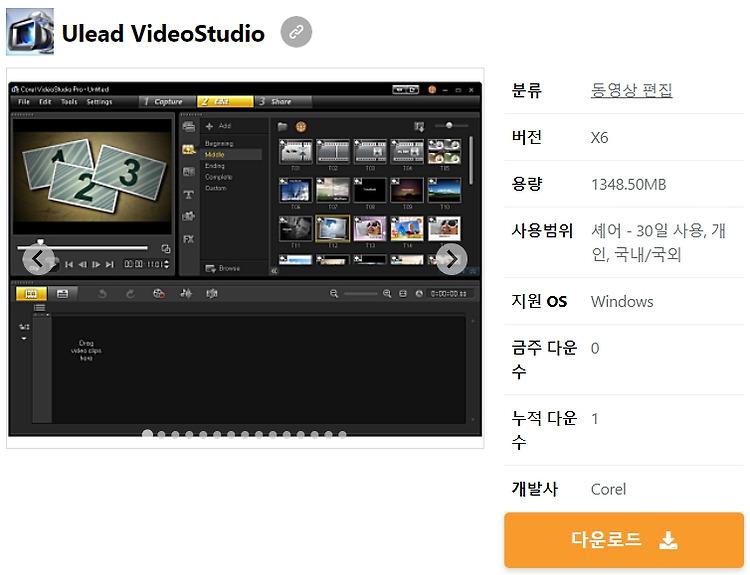The image size is (750, 575).
Task: Switch to Storyboard View button
Action: [31, 293]
